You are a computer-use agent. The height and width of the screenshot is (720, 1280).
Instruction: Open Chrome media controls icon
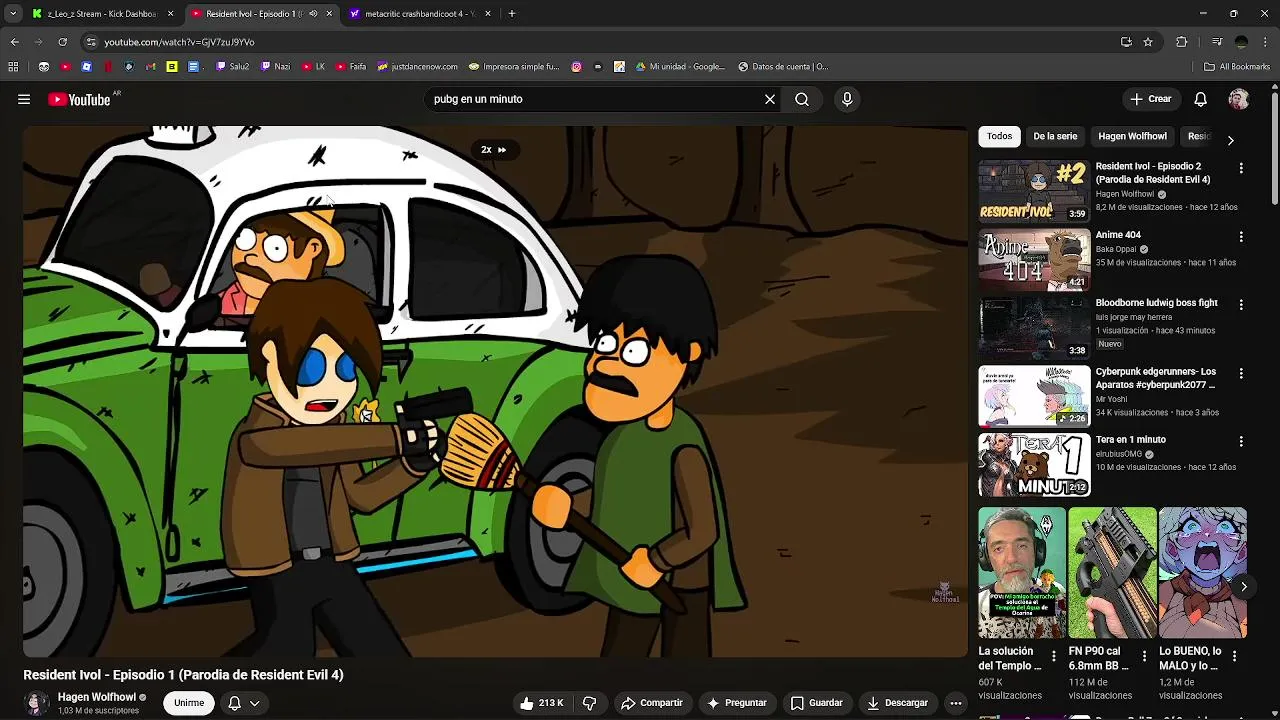(1217, 42)
